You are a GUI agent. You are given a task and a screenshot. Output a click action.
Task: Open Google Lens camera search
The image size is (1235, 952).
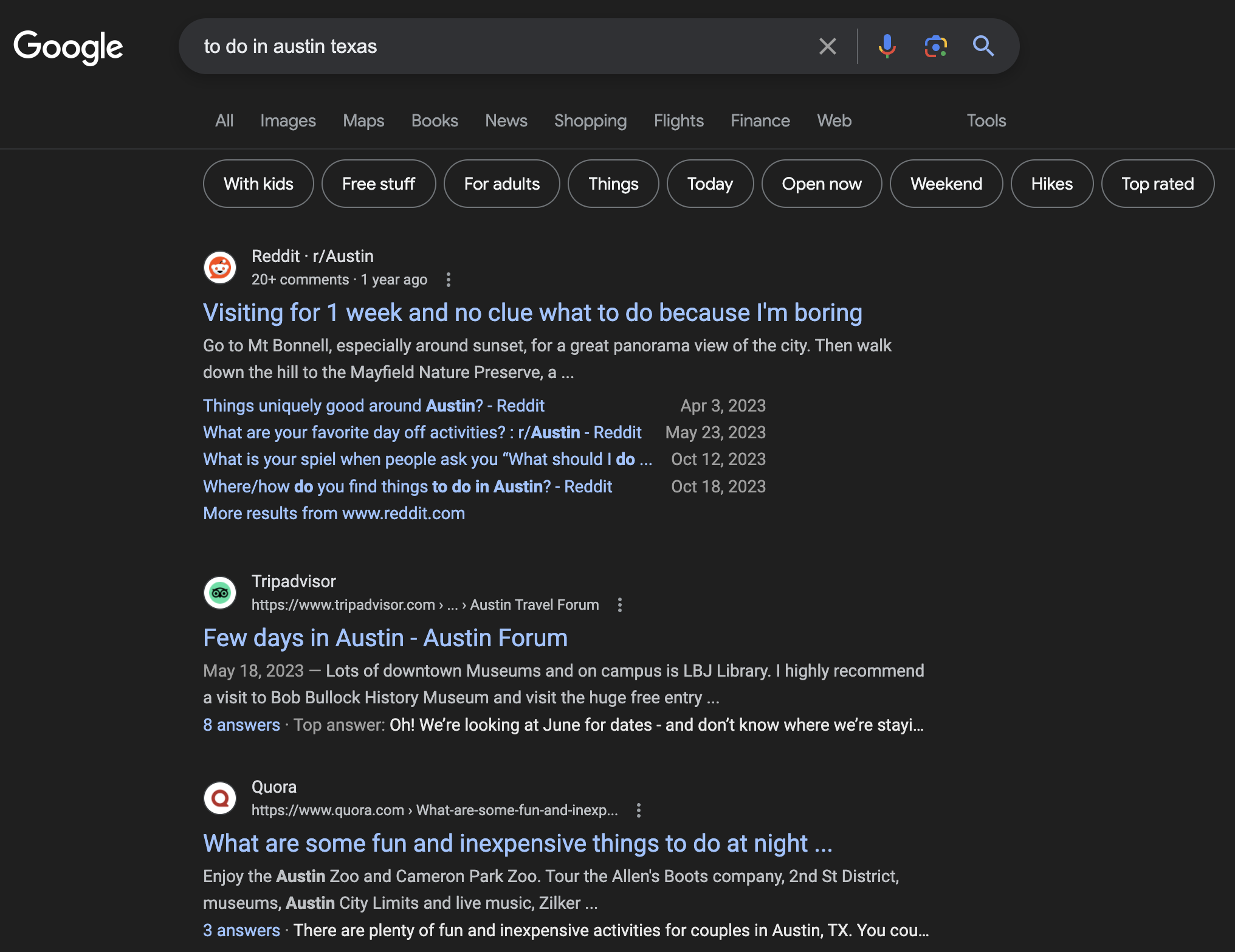click(935, 46)
